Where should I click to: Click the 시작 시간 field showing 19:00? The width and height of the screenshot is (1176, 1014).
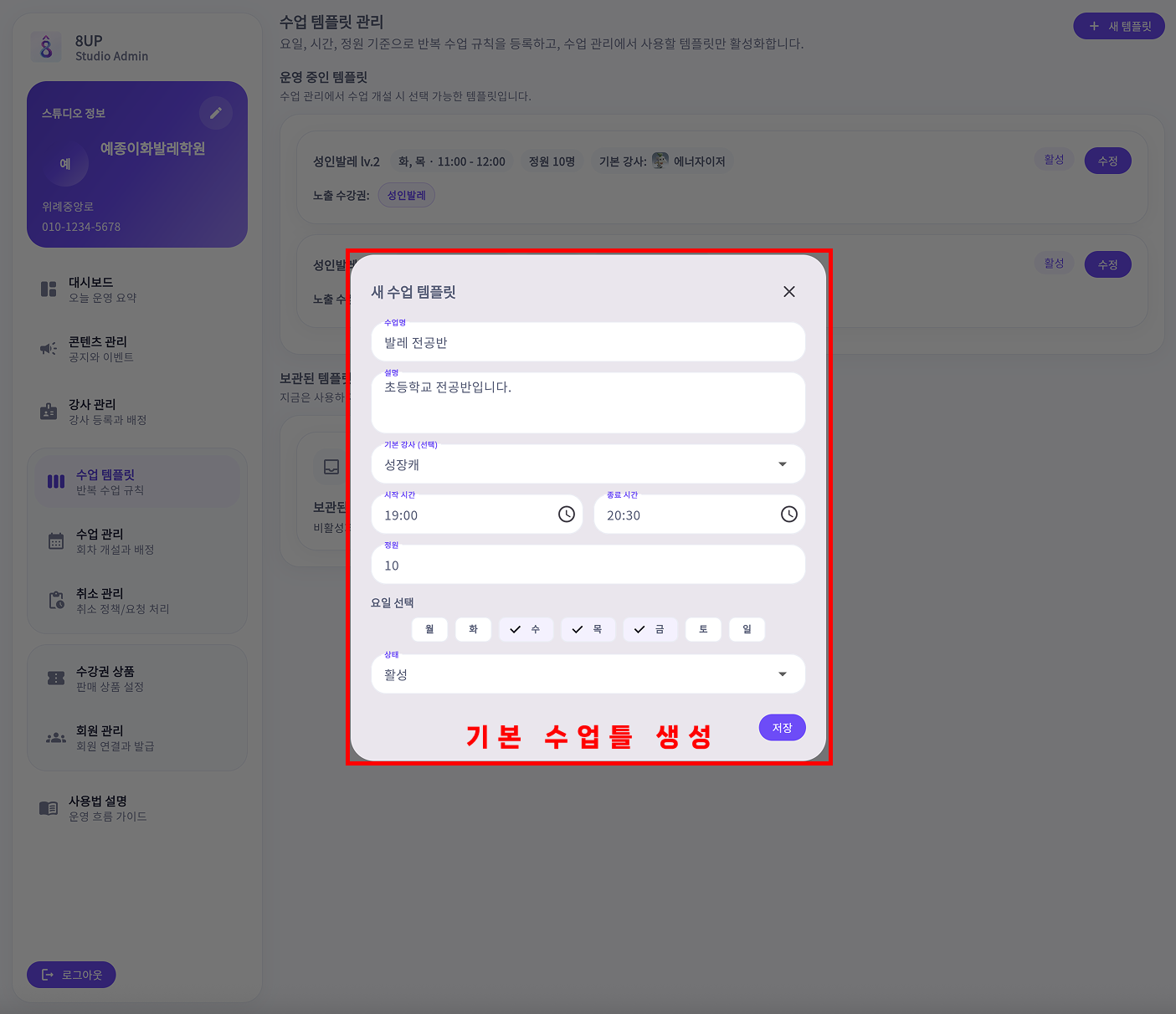click(x=477, y=515)
